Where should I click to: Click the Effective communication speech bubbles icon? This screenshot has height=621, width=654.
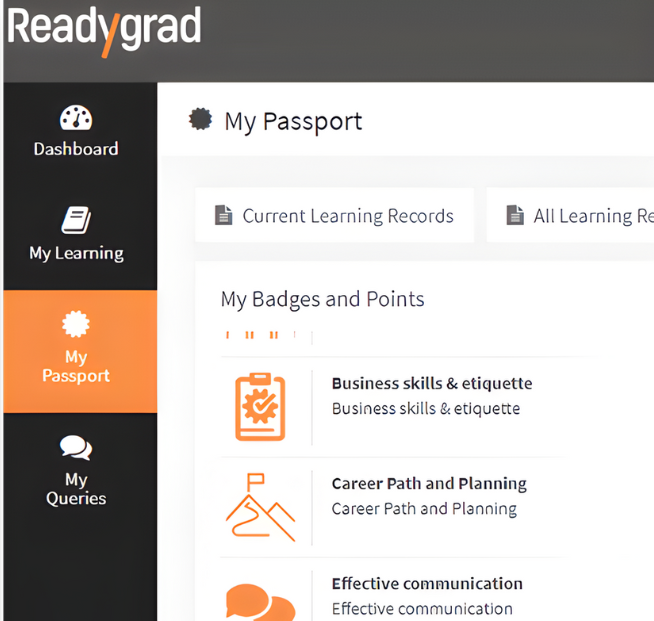click(x=260, y=602)
